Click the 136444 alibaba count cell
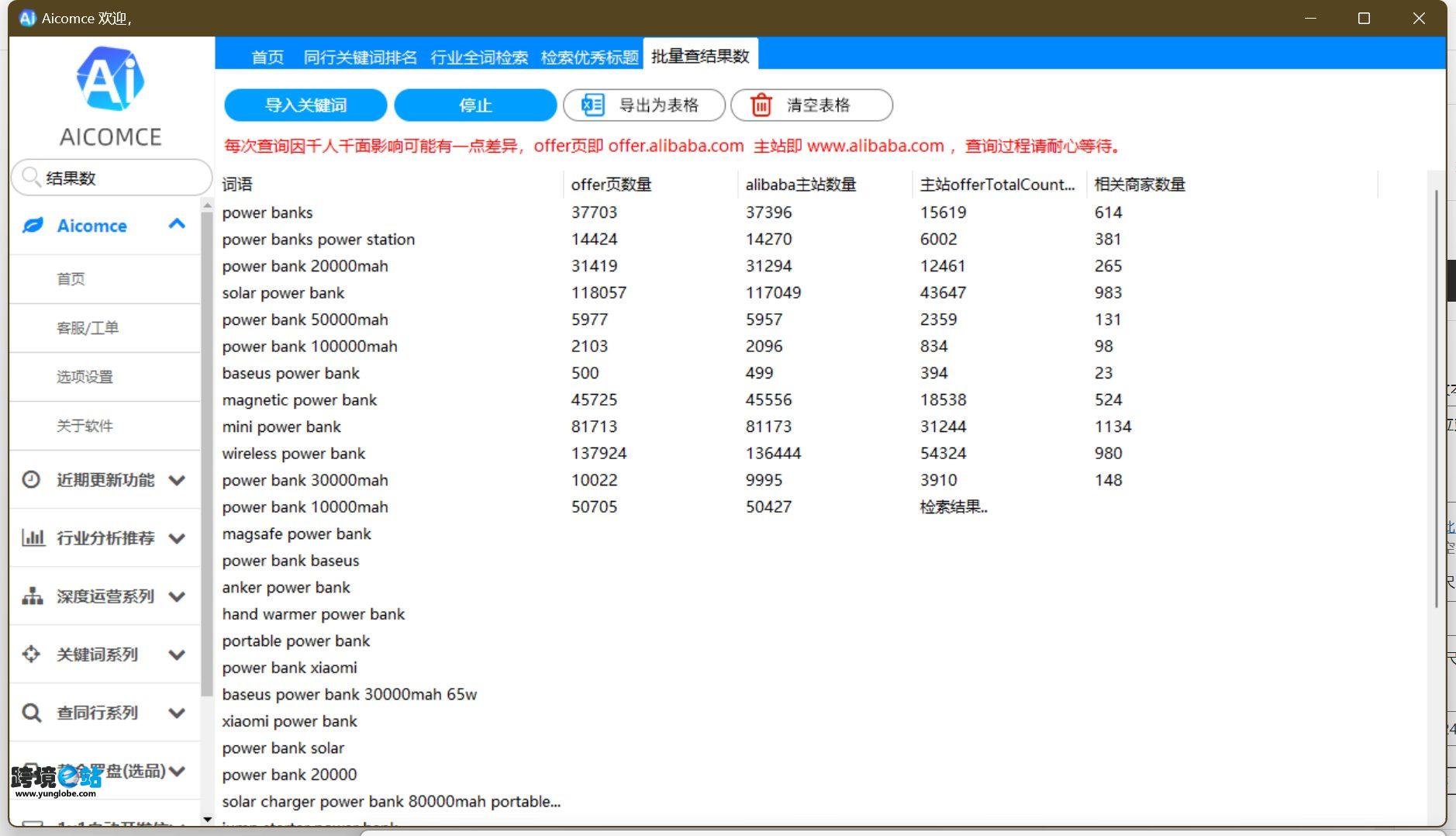Screen dimensions: 1456x836 [x=773, y=453]
